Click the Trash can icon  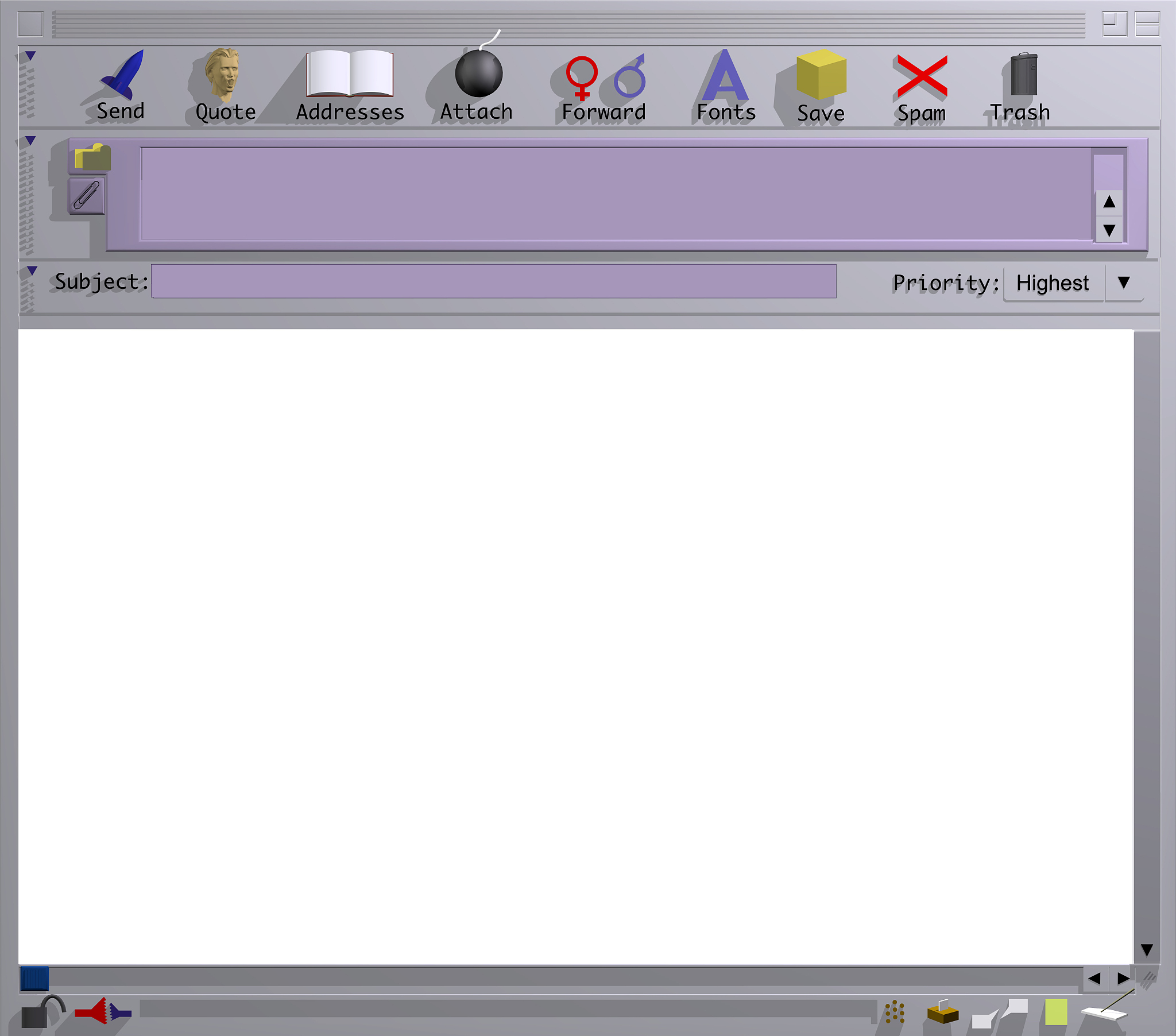tap(1023, 75)
